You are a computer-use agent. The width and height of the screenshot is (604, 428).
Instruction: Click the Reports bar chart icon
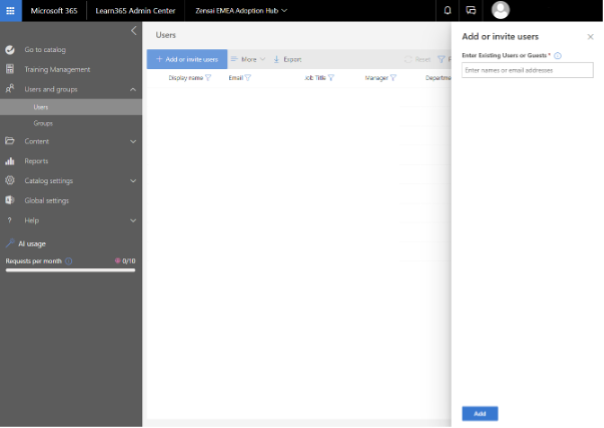(10, 161)
